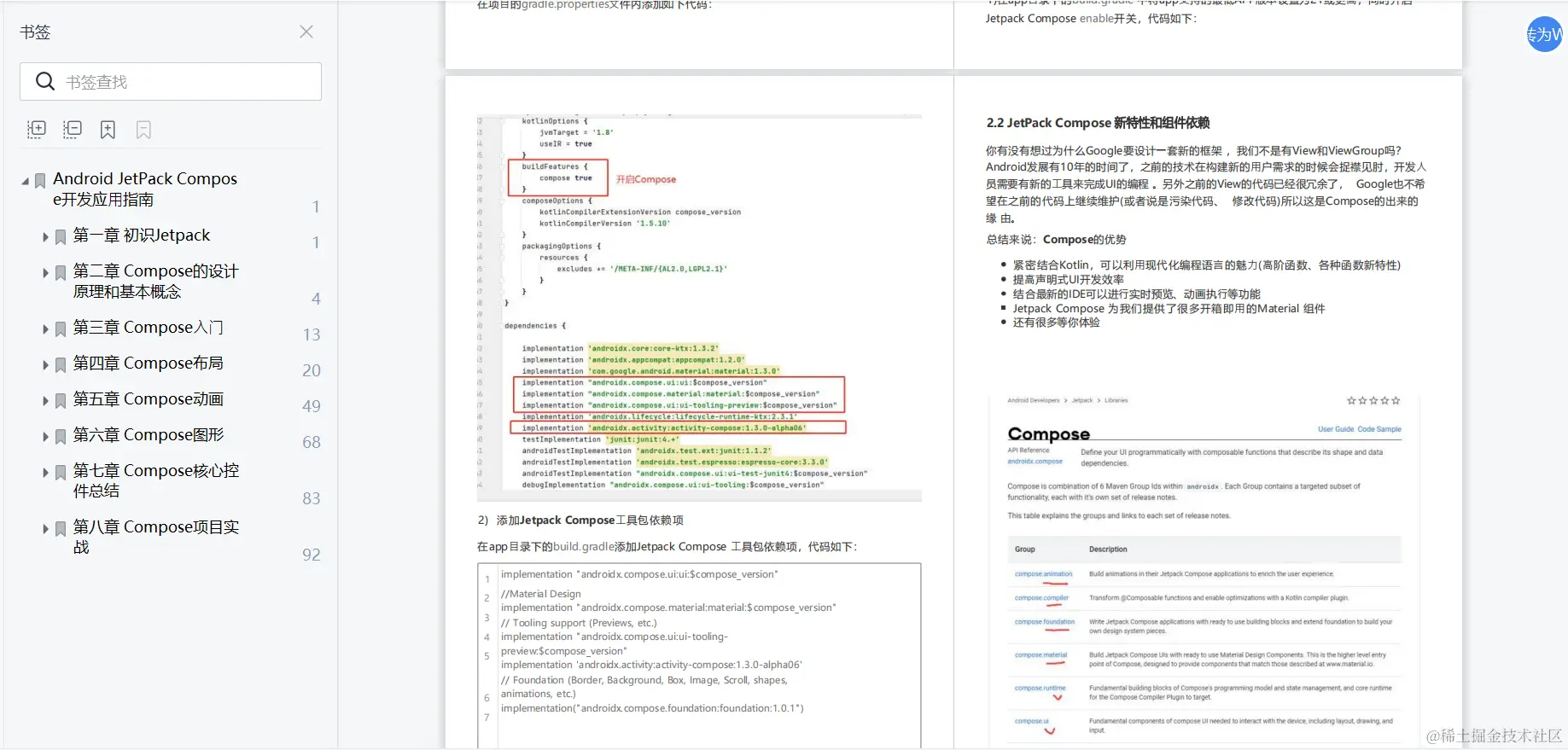Expand 第二章 Compose的设计原理和基本概念
The width and height of the screenshot is (1568, 750).
pyautogui.click(x=45, y=272)
